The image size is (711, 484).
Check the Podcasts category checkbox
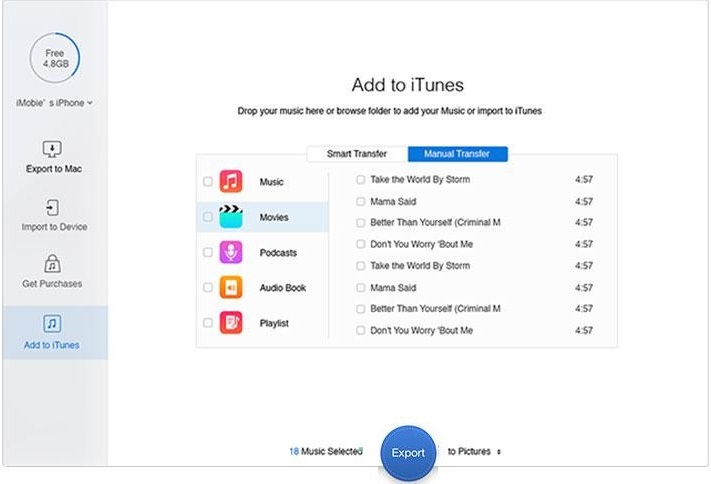[x=208, y=252]
